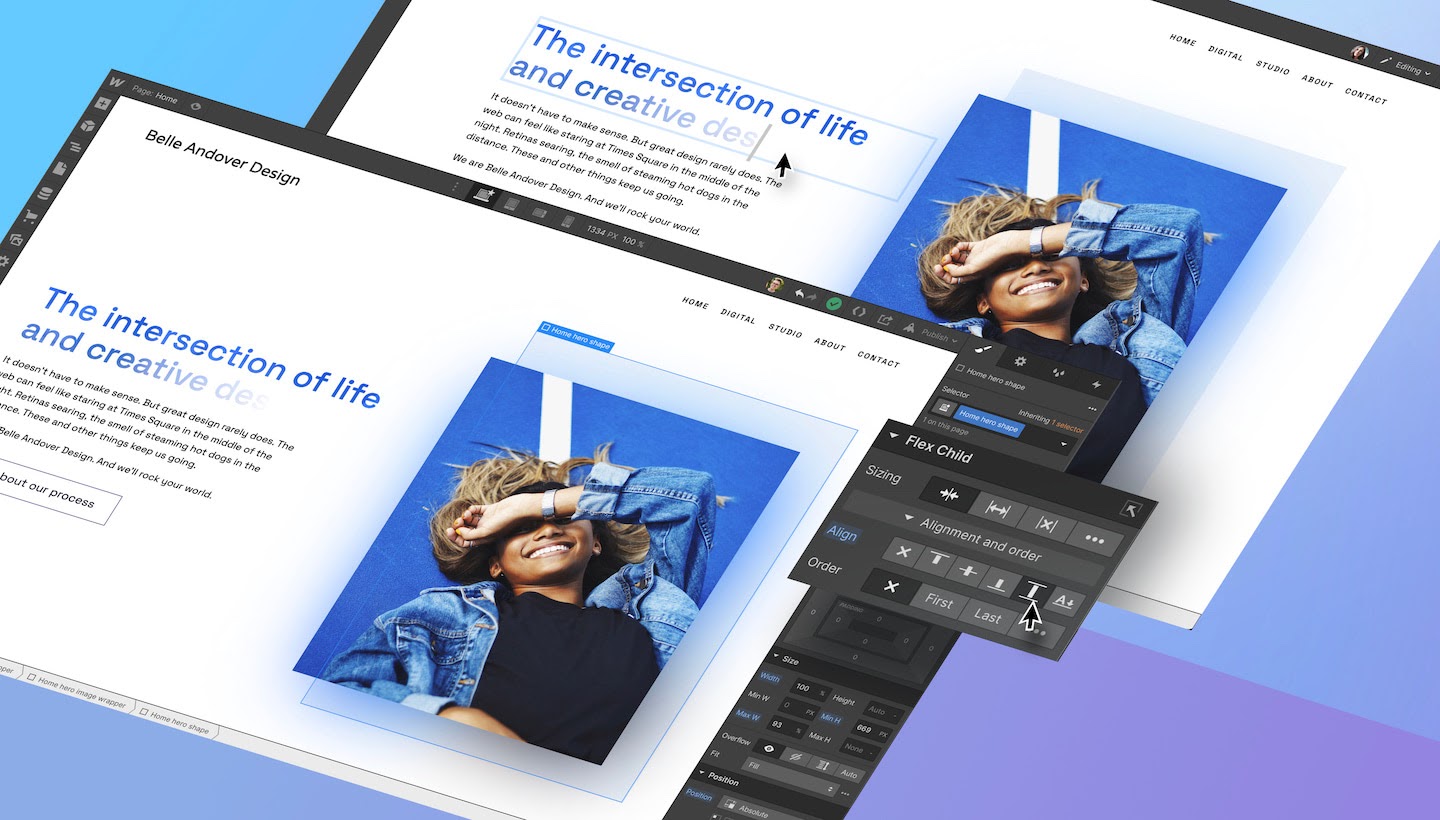The width and height of the screenshot is (1440, 820).
Task: Open the Assets image panel
Action: 16,240
